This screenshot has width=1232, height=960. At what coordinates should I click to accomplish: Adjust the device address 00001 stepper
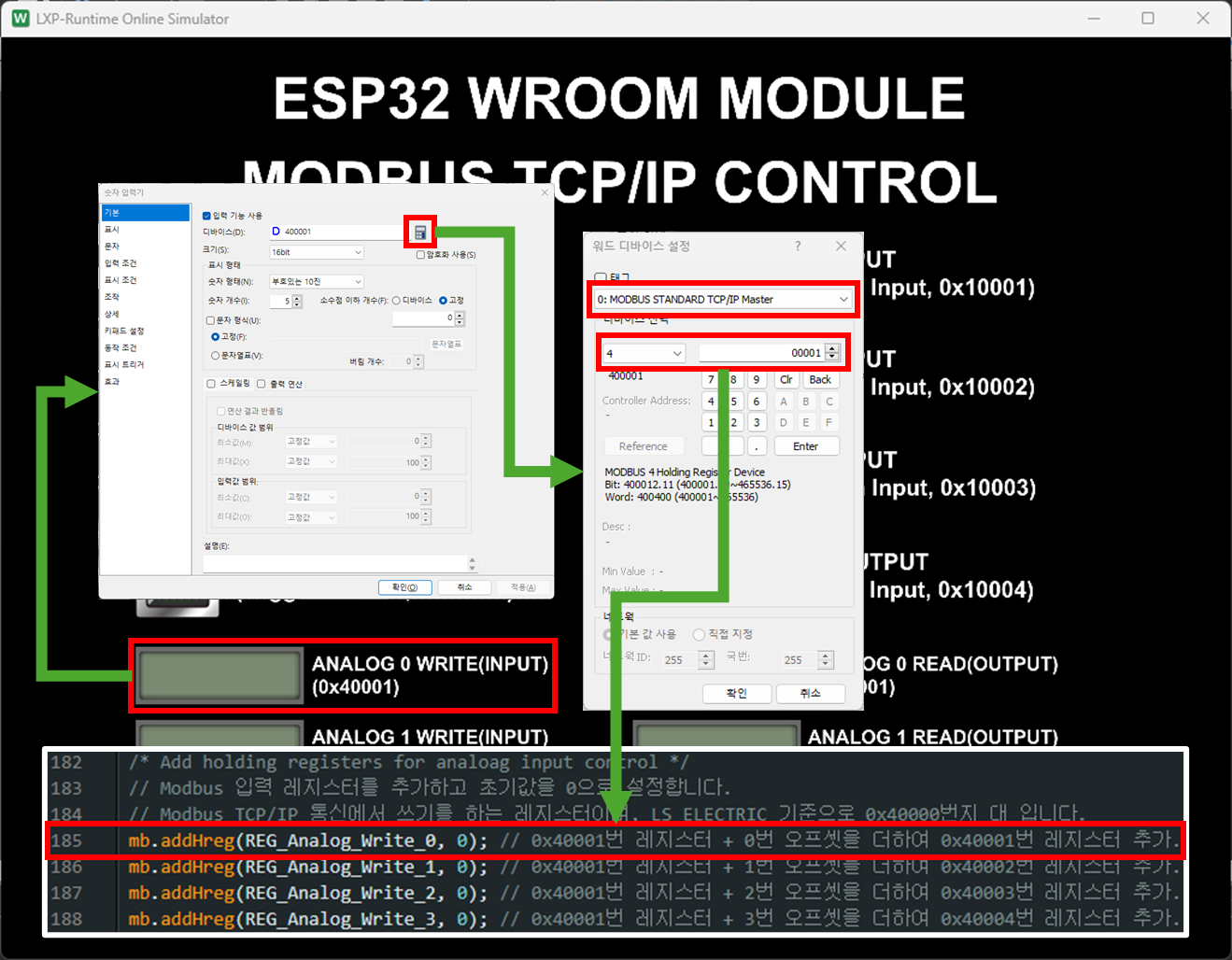pyautogui.click(x=832, y=353)
